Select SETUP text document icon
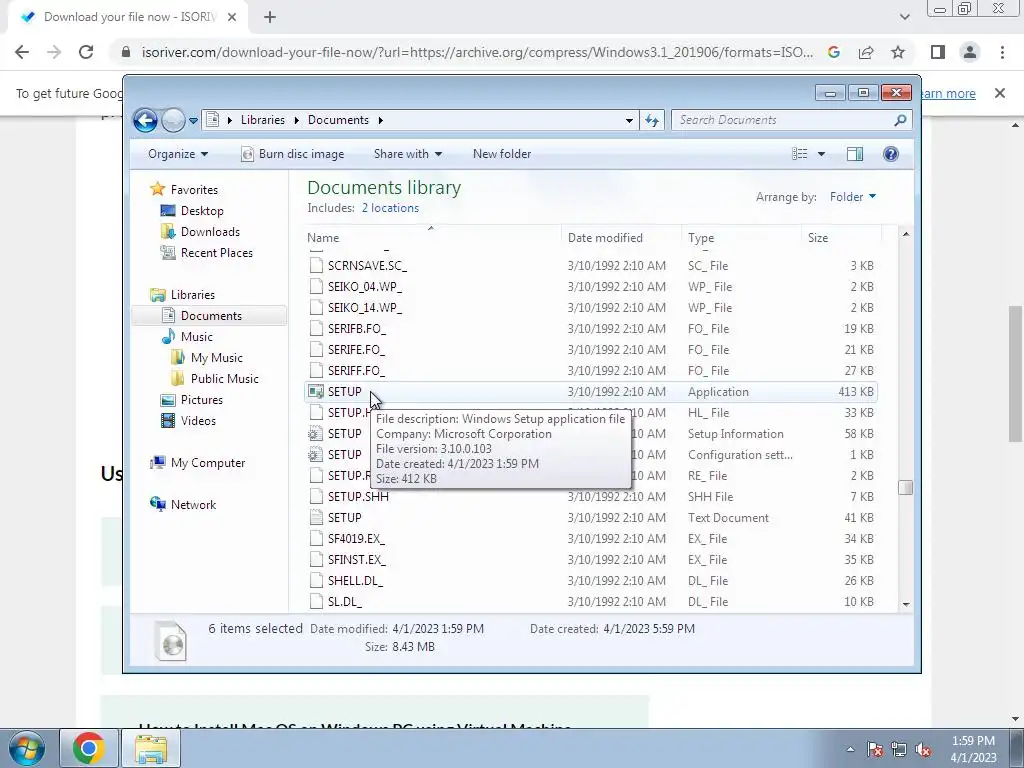Image resolution: width=1024 pixels, height=768 pixels. point(316,518)
